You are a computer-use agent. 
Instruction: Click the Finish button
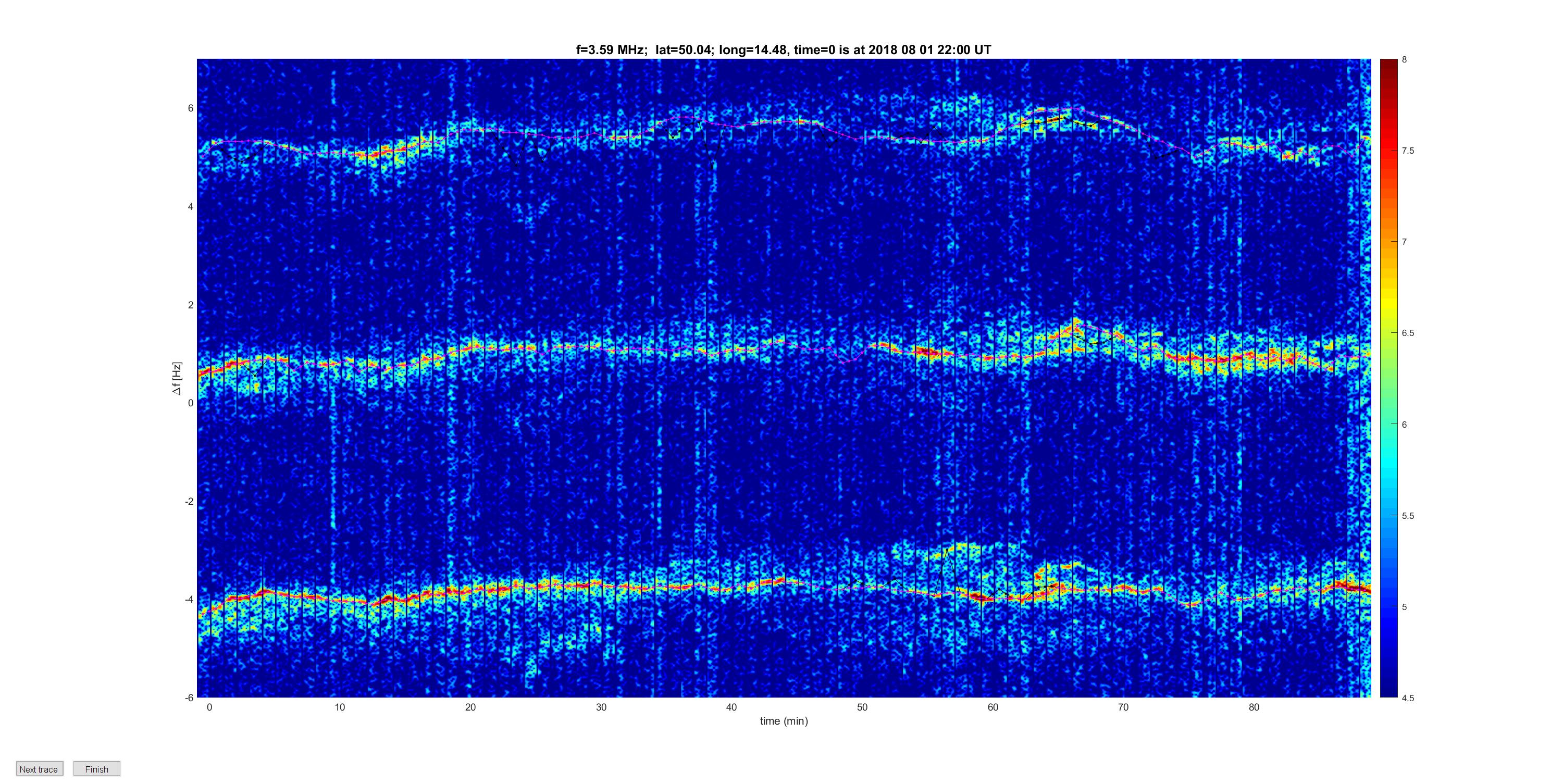pyautogui.click(x=96, y=769)
